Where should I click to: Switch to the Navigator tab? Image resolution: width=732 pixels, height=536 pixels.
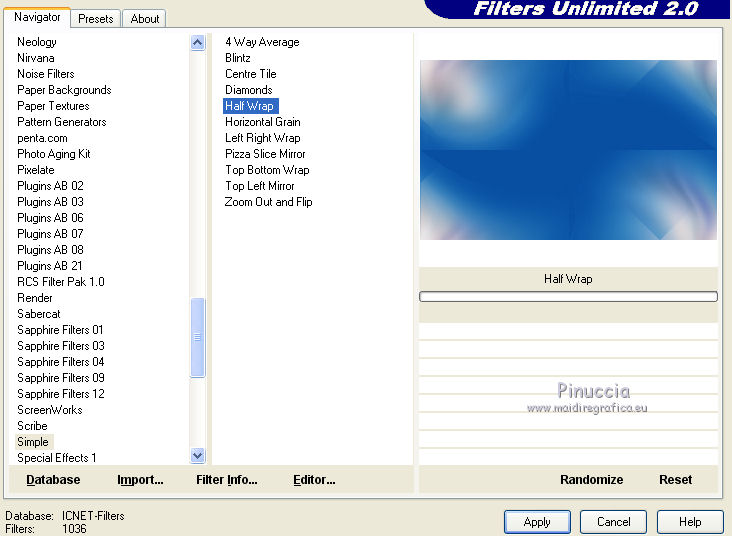37,18
